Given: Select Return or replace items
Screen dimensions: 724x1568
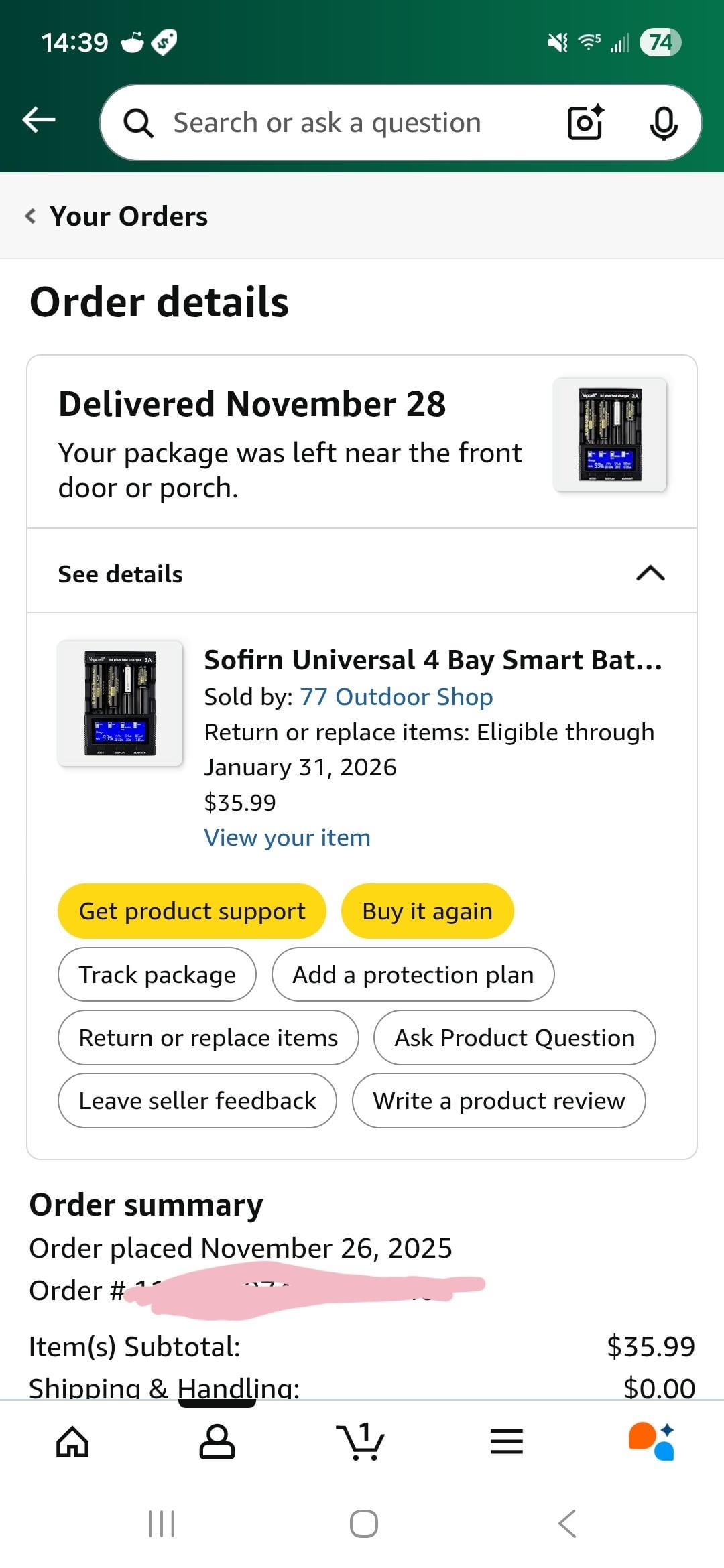Looking at the screenshot, I should click(x=208, y=1037).
